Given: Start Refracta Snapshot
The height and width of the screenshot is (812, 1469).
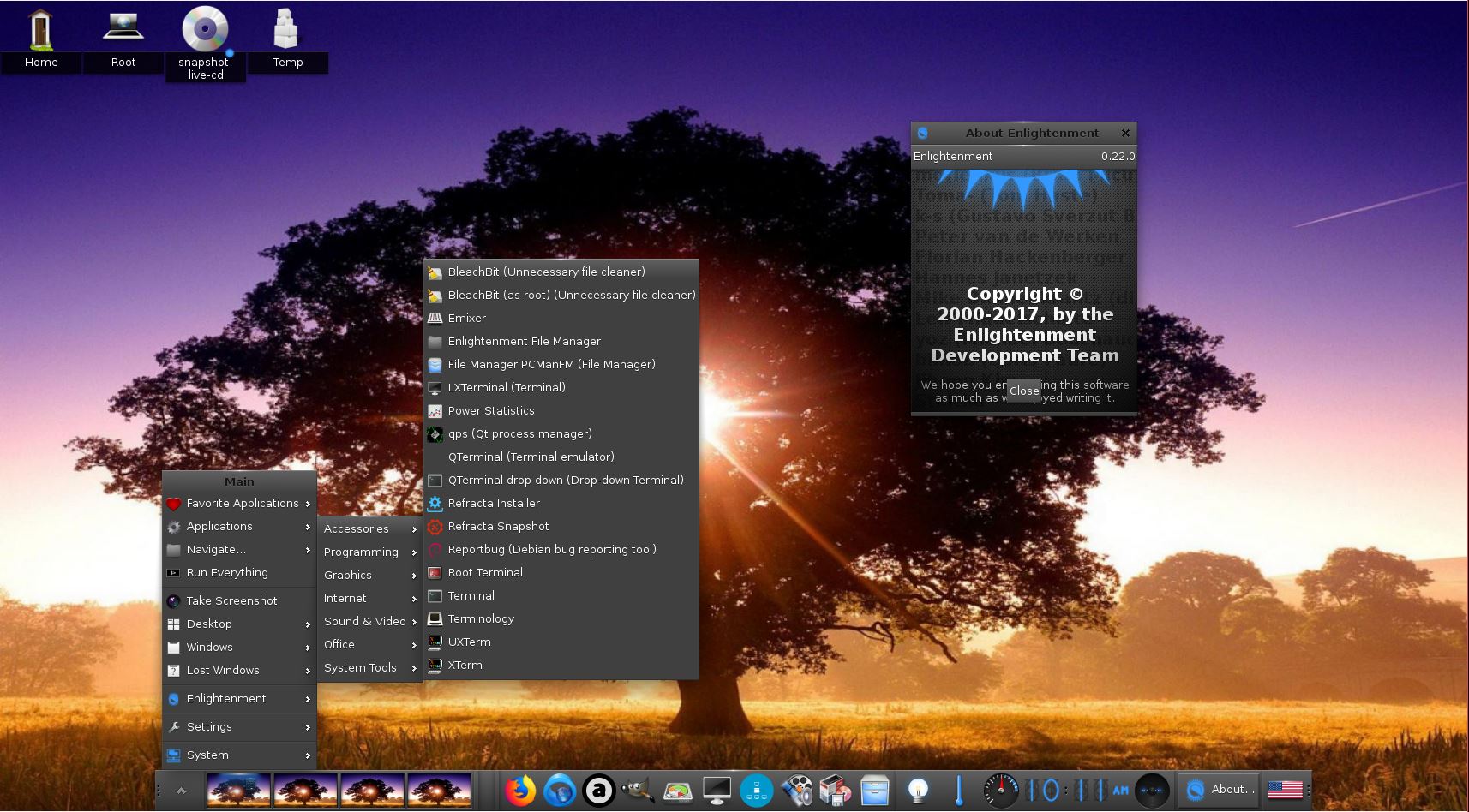Looking at the screenshot, I should [561, 526].
